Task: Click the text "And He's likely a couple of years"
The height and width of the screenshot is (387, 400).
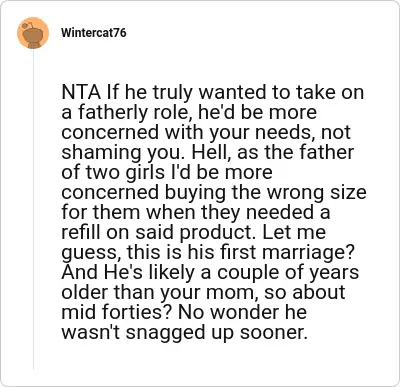Action: pyautogui.click(x=210, y=272)
